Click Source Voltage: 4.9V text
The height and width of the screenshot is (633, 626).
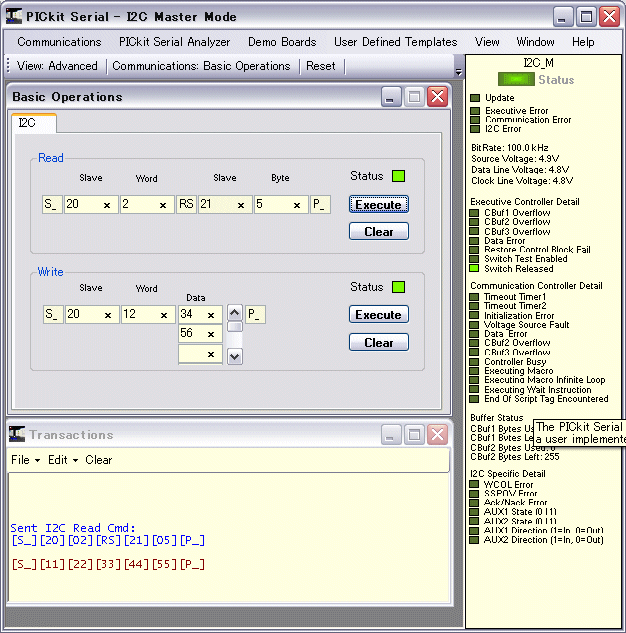tap(515, 159)
